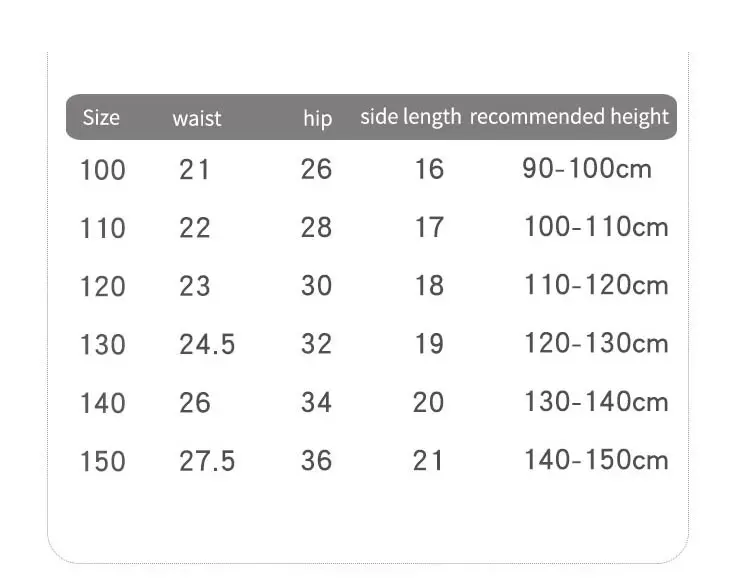Select size 110 in the table
Image resolution: width=750 pixels, height=586 pixels.
pyautogui.click(x=103, y=228)
